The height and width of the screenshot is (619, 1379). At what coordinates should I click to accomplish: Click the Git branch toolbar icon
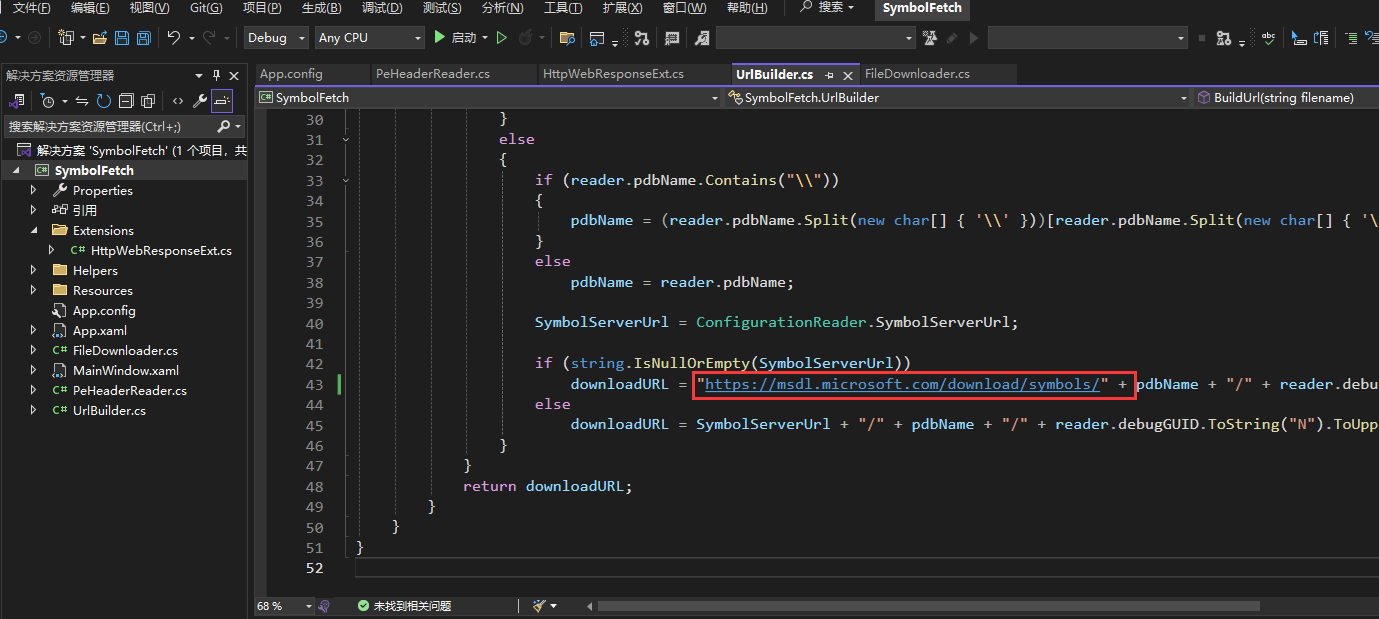pyautogui.click(x=642, y=38)
